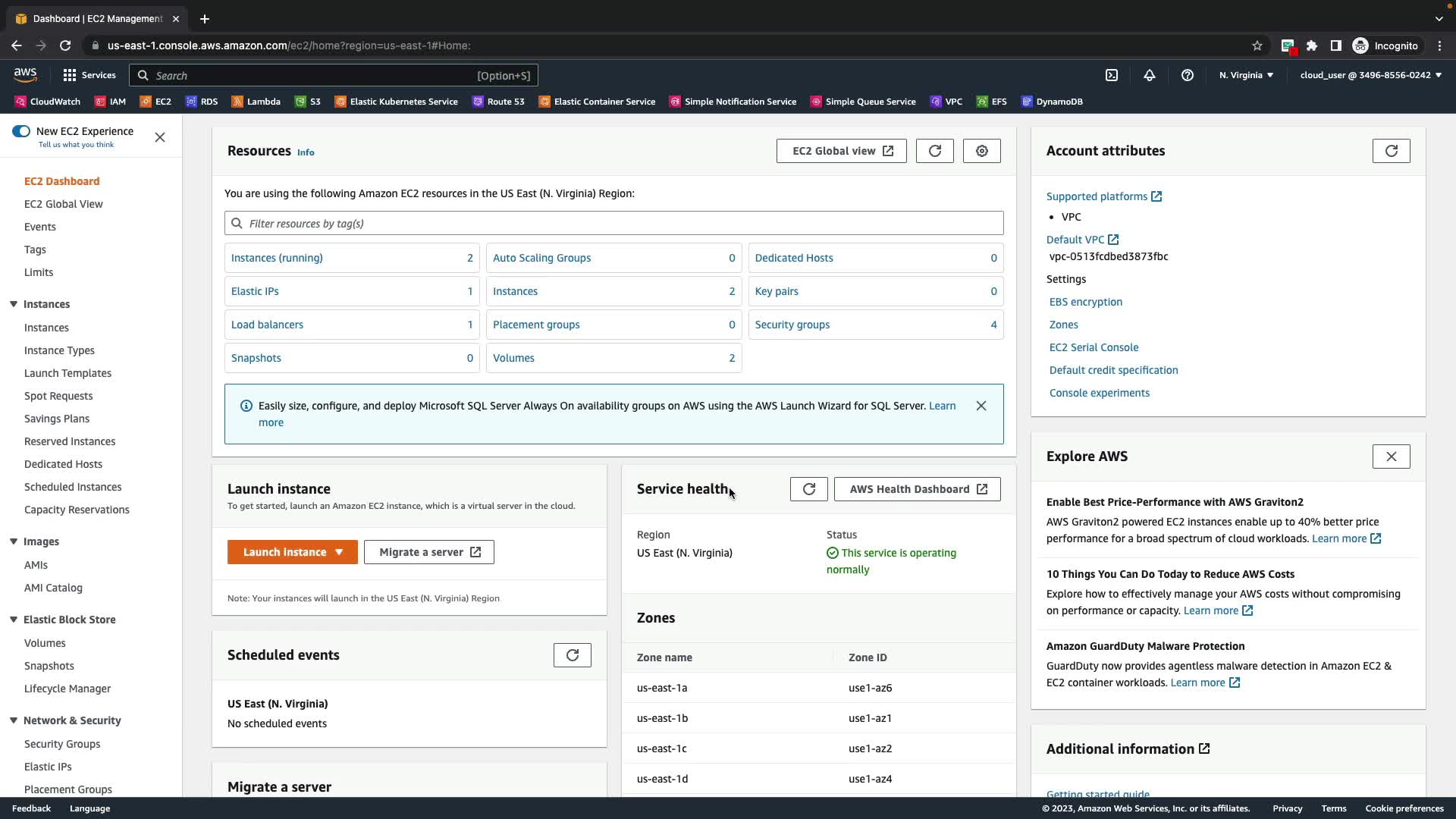
Task: Click the Migrate a server button
Action: click(x=429, y=552)
